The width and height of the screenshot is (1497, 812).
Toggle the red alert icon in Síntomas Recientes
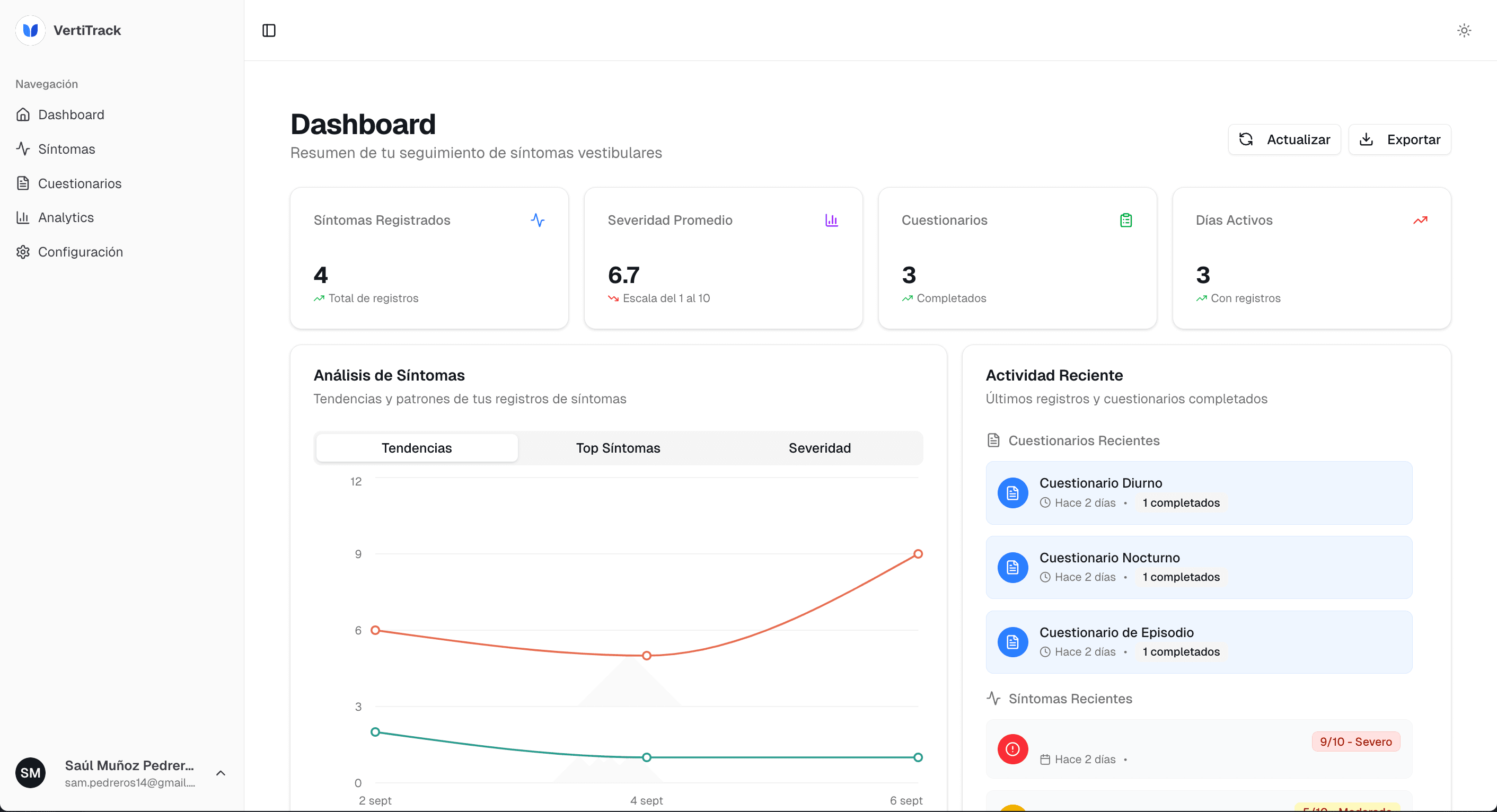pyautogui.click(x=1012, y=749)
